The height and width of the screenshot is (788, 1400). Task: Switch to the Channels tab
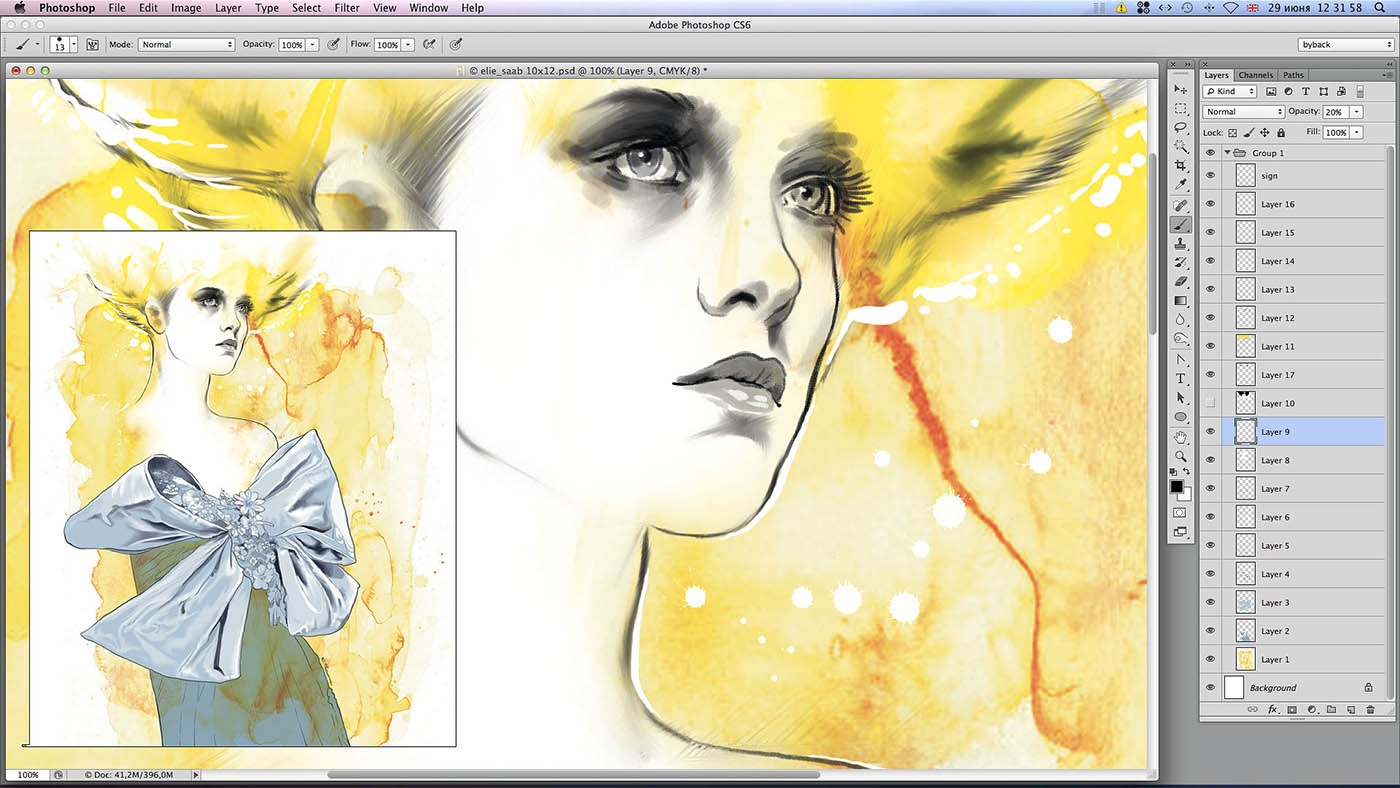(x=1255, y=75)
